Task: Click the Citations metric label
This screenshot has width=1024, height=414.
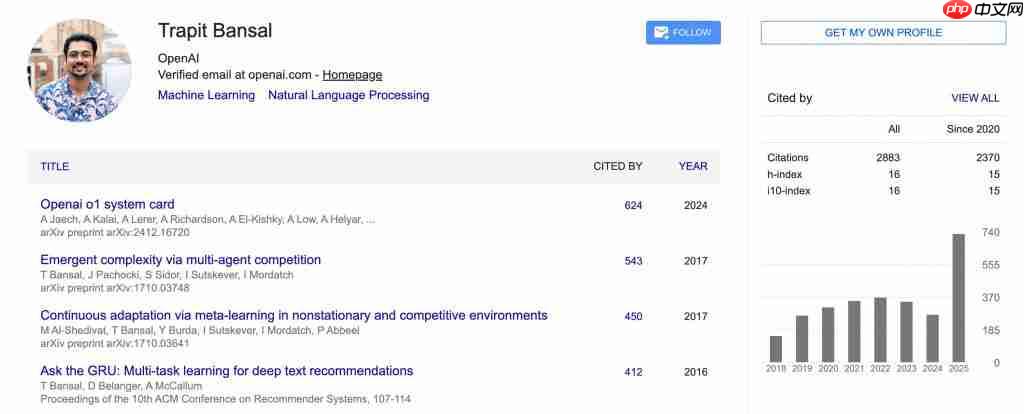Action: [788, 157]
